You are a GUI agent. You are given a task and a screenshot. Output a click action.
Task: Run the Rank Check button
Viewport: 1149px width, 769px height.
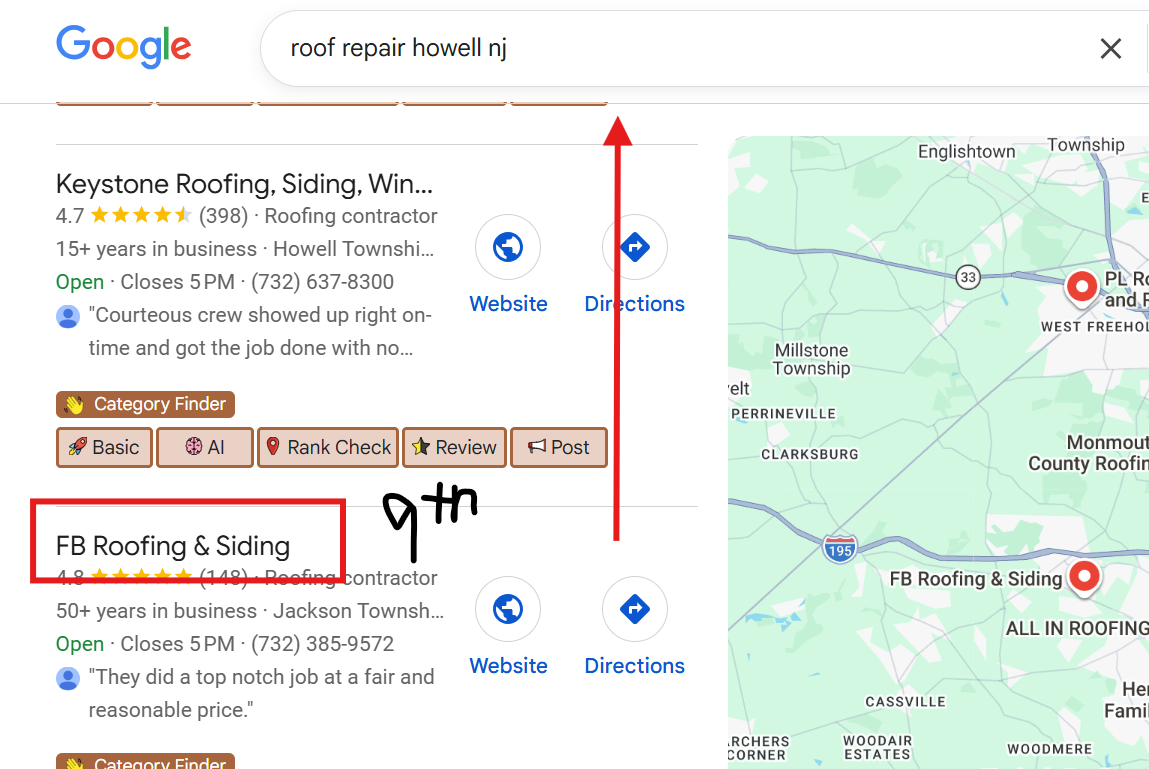click(x=328, y=447)
